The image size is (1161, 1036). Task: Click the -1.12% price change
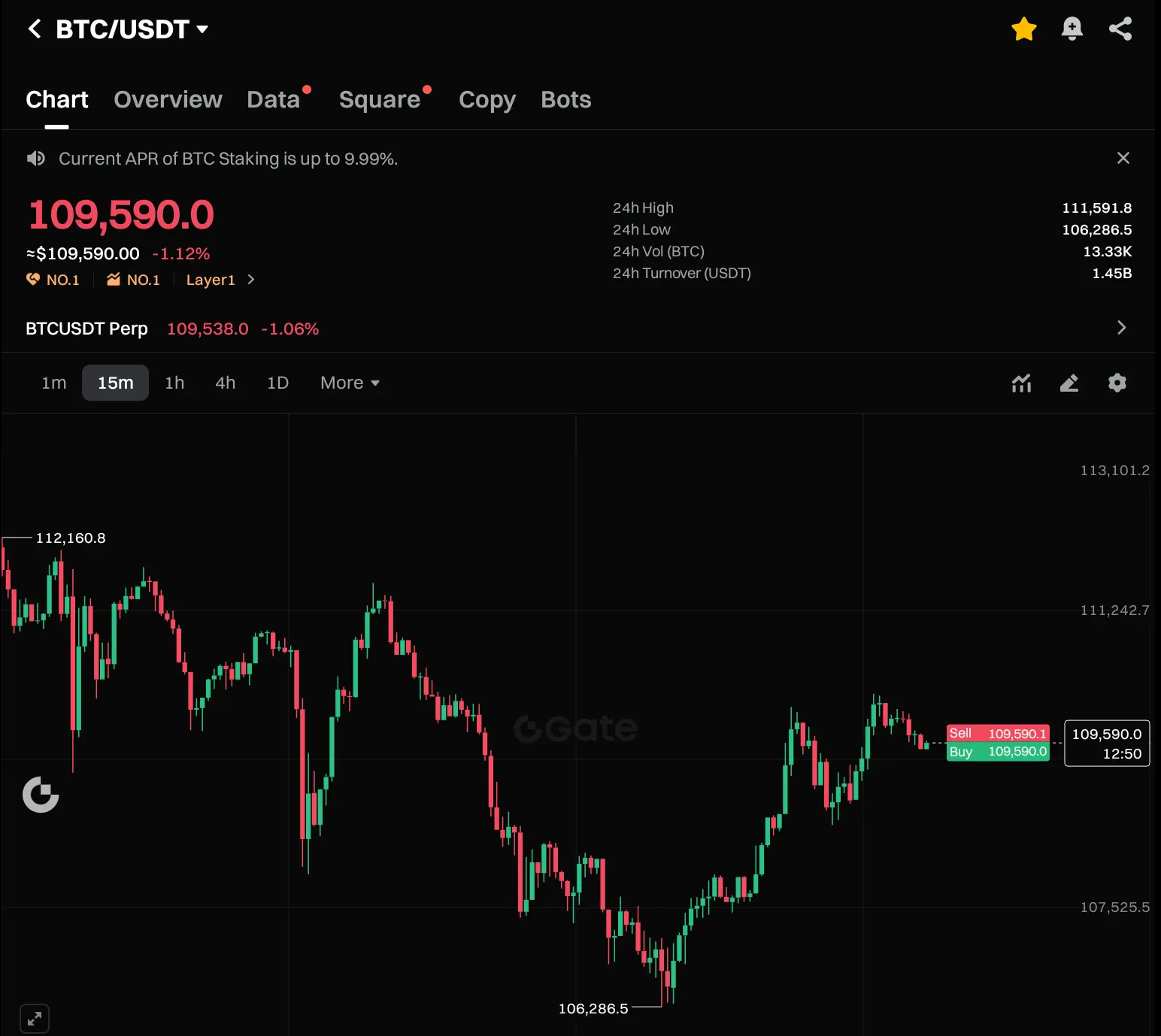click(x=181, y=254)
